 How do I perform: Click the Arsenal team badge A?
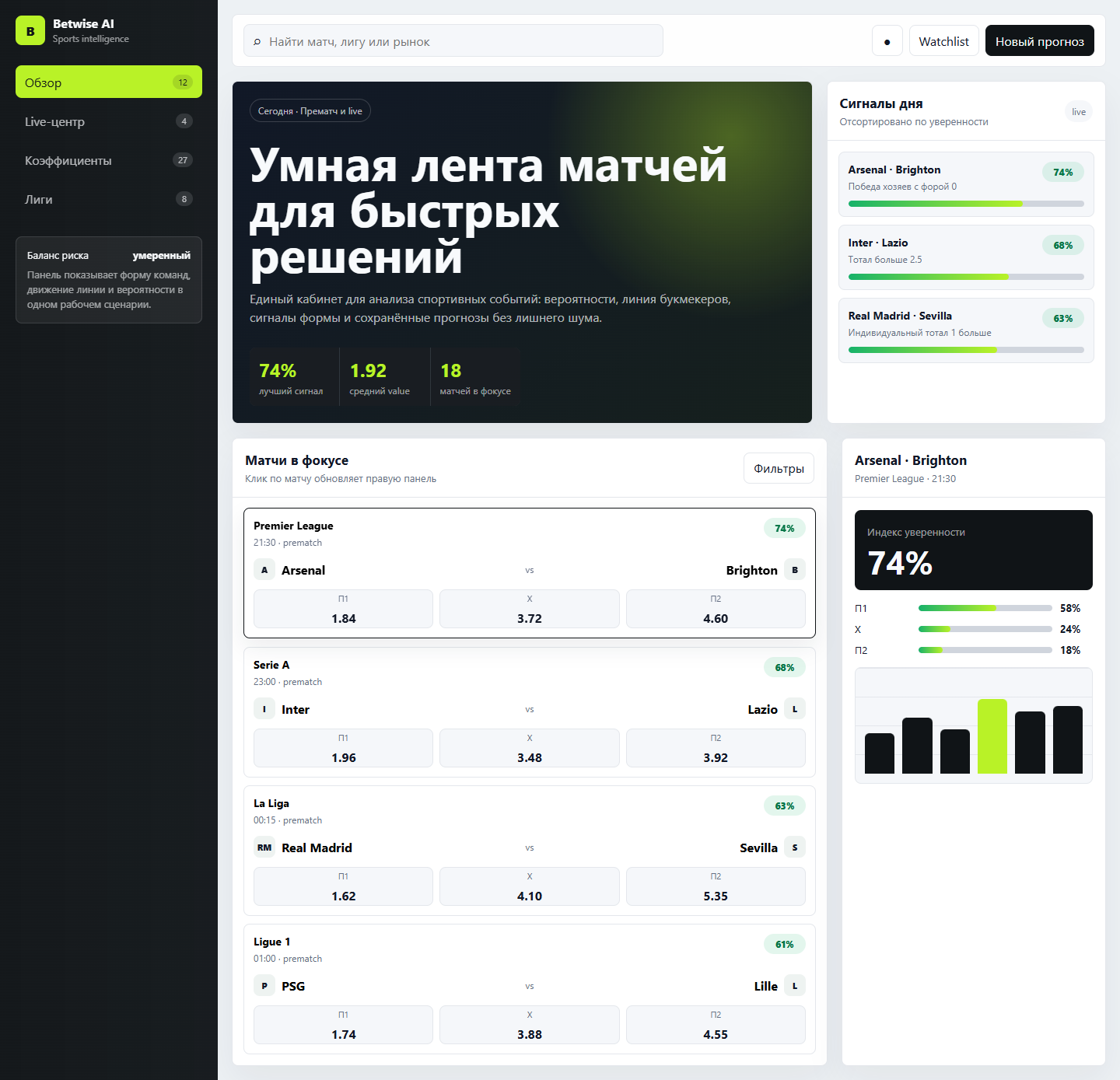click(264, 570)
